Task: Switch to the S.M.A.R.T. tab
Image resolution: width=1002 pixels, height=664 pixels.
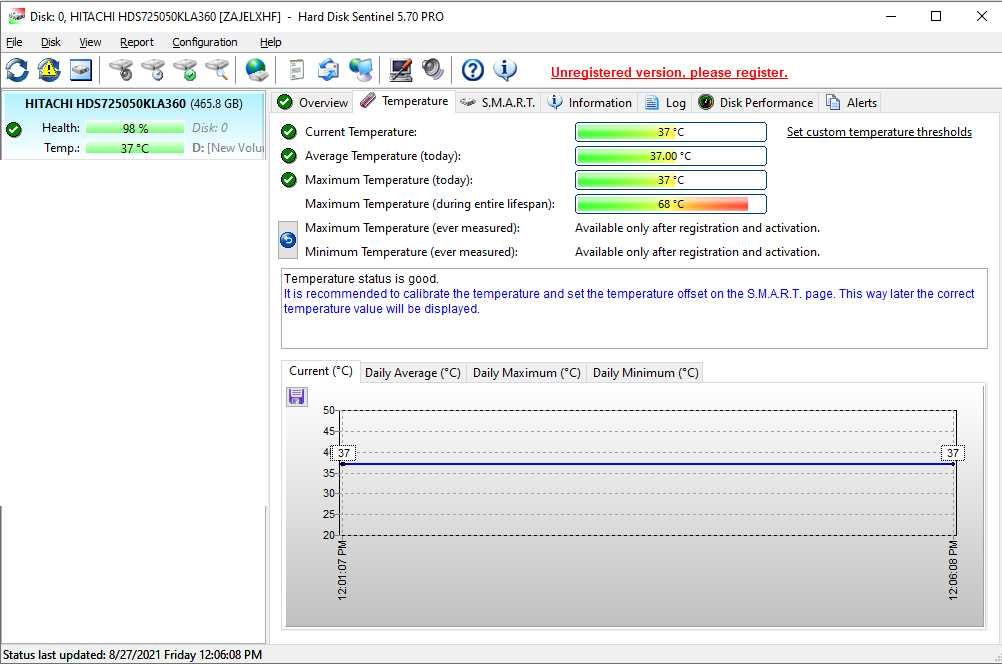Action: (498, 103)
